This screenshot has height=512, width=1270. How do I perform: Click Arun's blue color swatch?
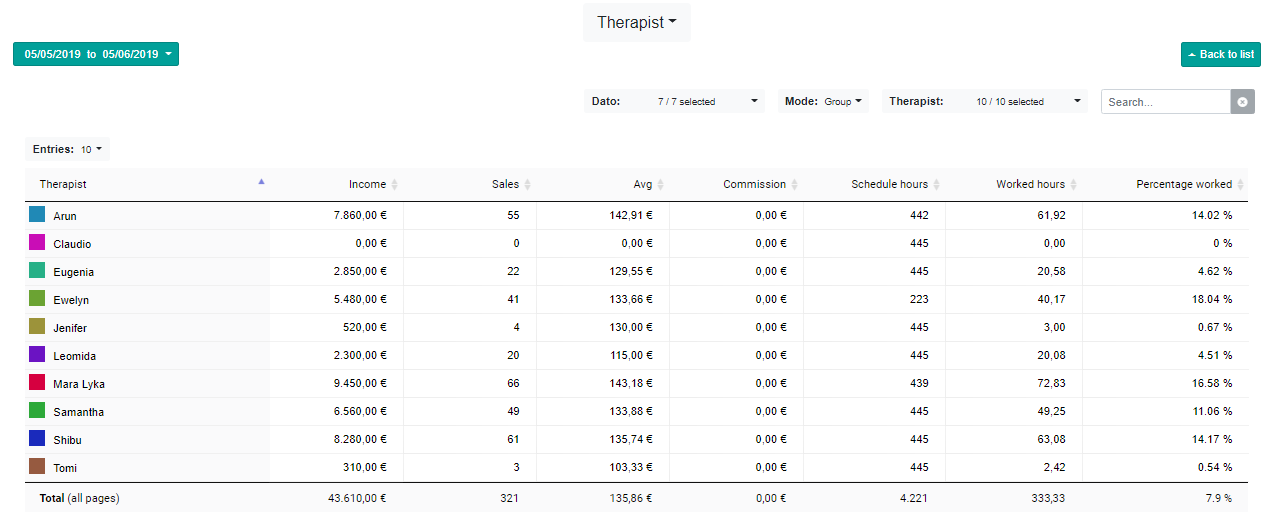pyautogui.click(x=37, y=214)
